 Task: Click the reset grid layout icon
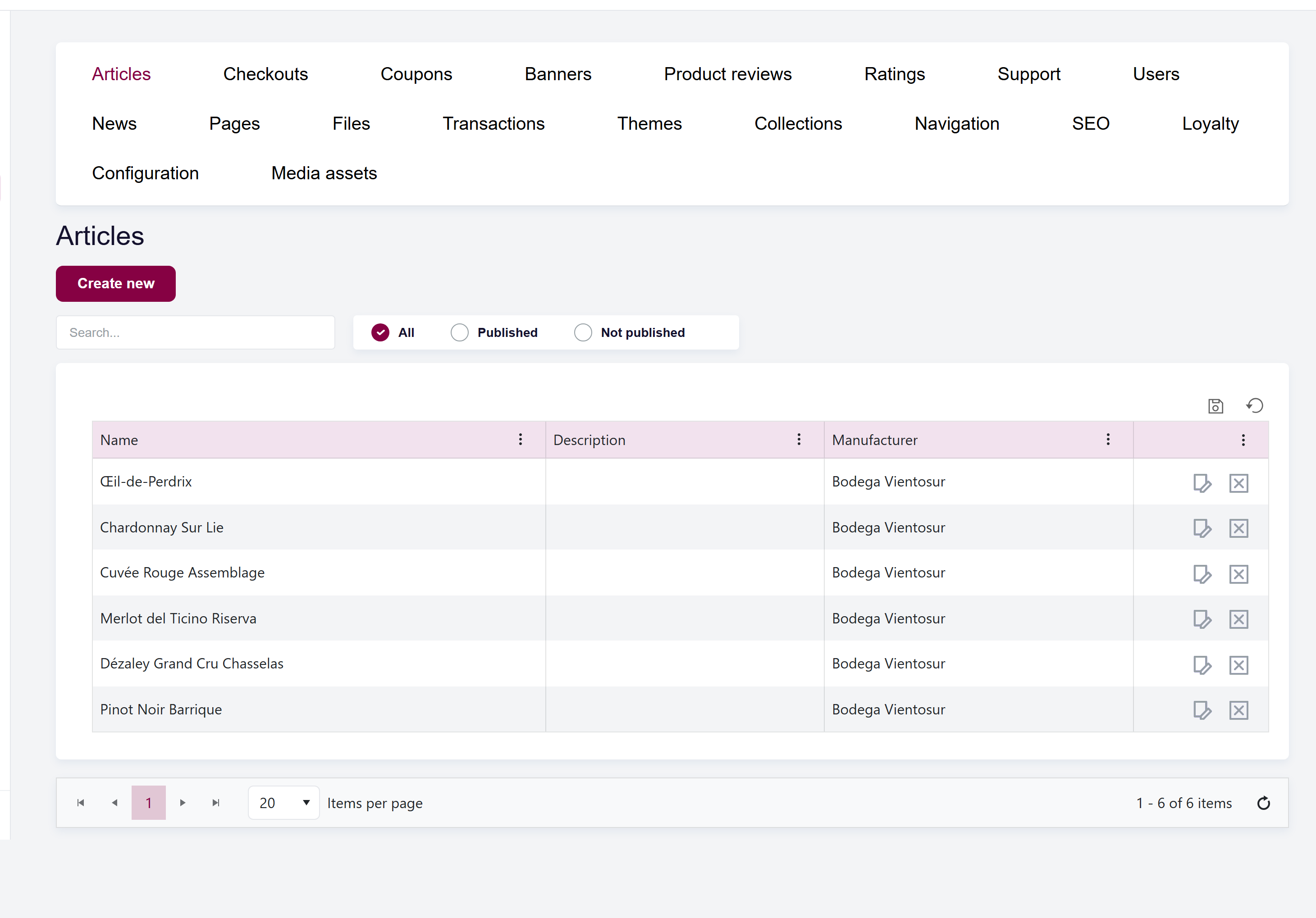[x=1254, y=406]
